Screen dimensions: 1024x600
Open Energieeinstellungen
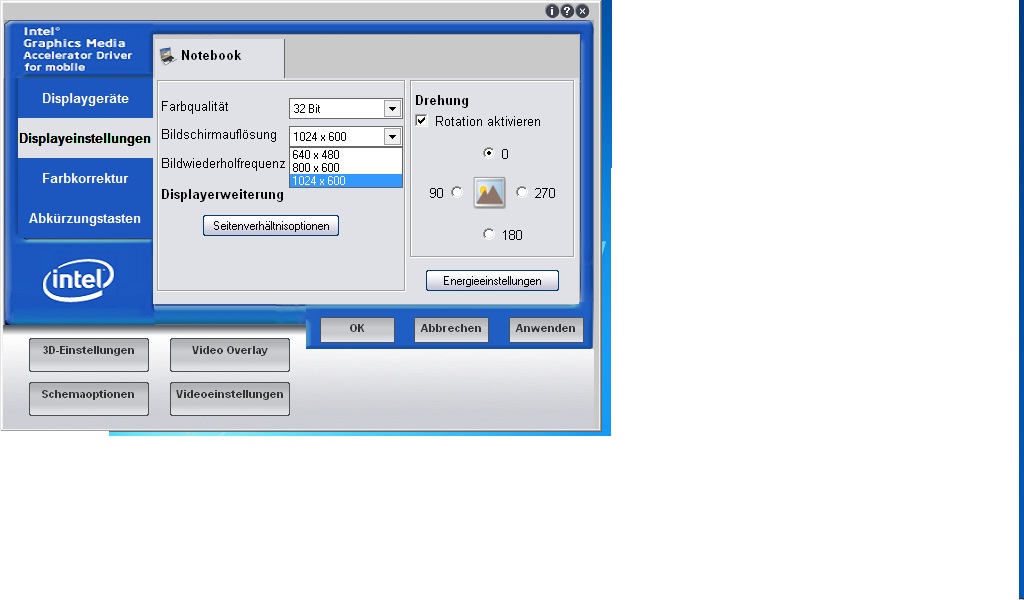pyautogui.click(x=492, y=281)
